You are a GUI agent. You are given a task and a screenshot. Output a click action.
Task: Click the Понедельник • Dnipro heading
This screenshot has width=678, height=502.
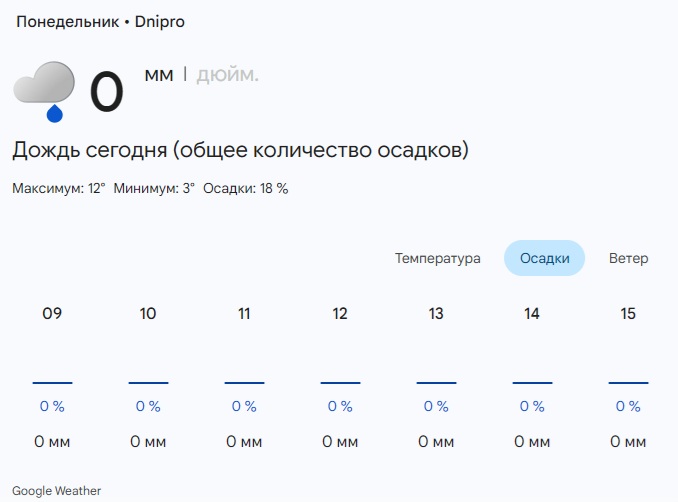click(x=100, y=22)
